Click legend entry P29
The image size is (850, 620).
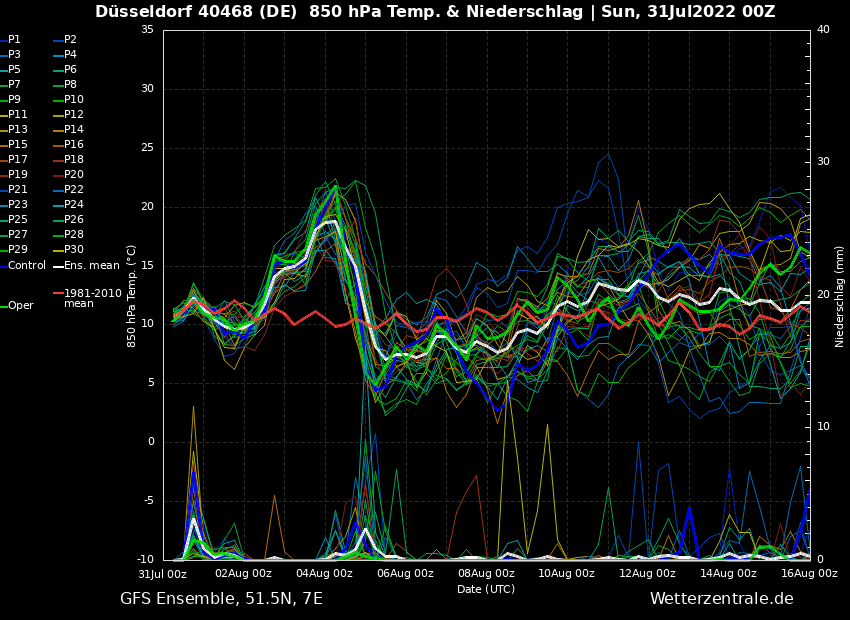pyautogui.click(x=18, y=250)
